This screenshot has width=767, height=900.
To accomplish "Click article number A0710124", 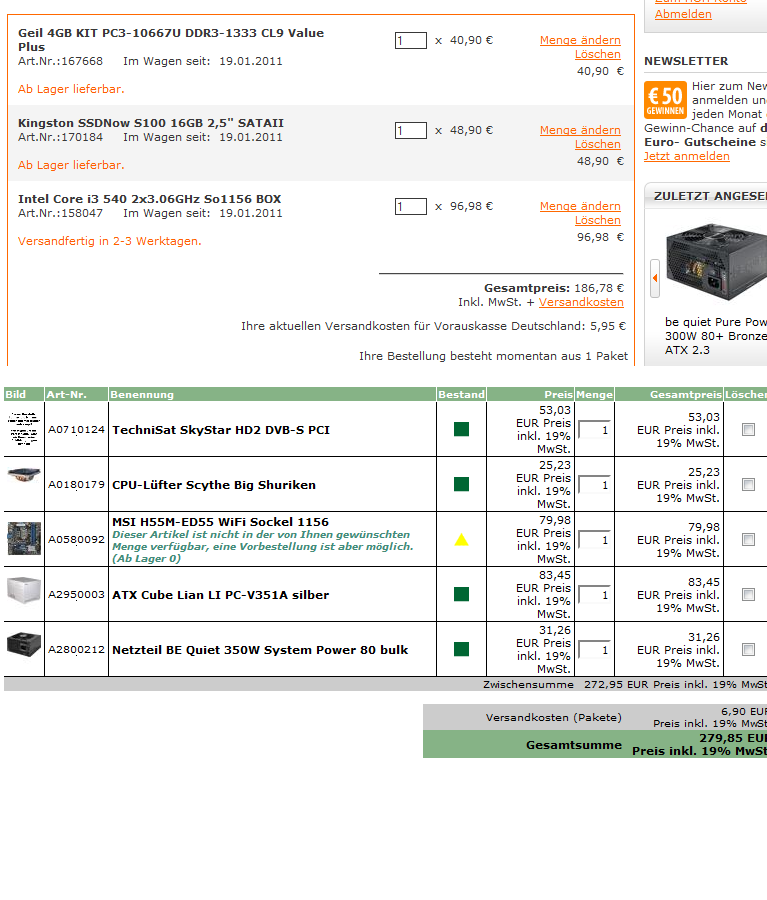I will point(76,429).
